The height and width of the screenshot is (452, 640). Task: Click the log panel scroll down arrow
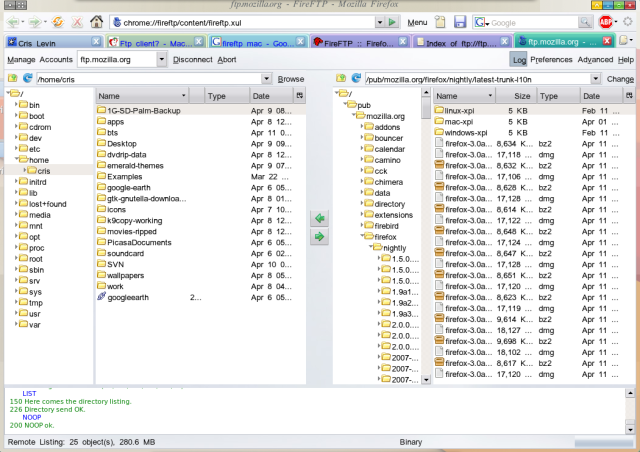tap(630, 429)
